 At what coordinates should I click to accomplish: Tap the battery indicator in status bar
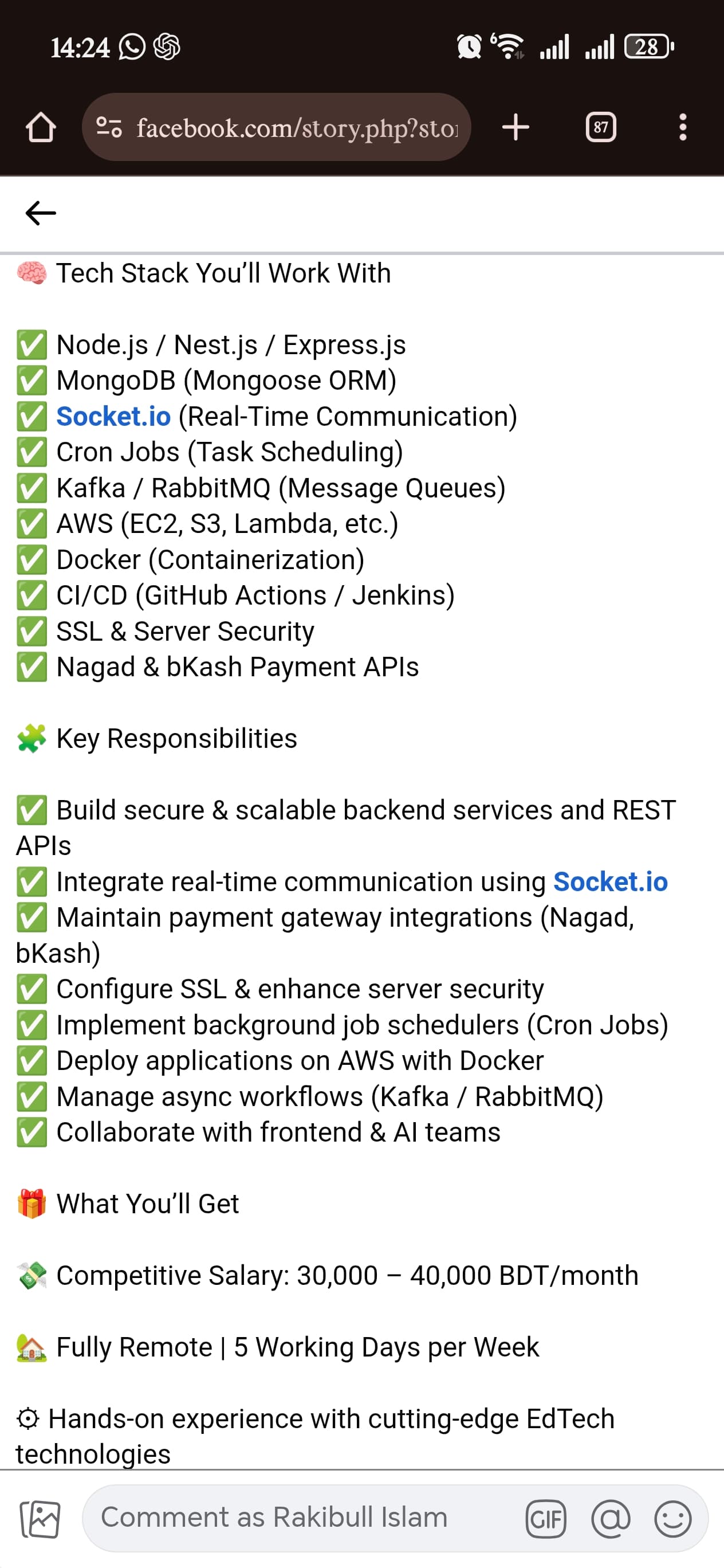pos(649,47)
